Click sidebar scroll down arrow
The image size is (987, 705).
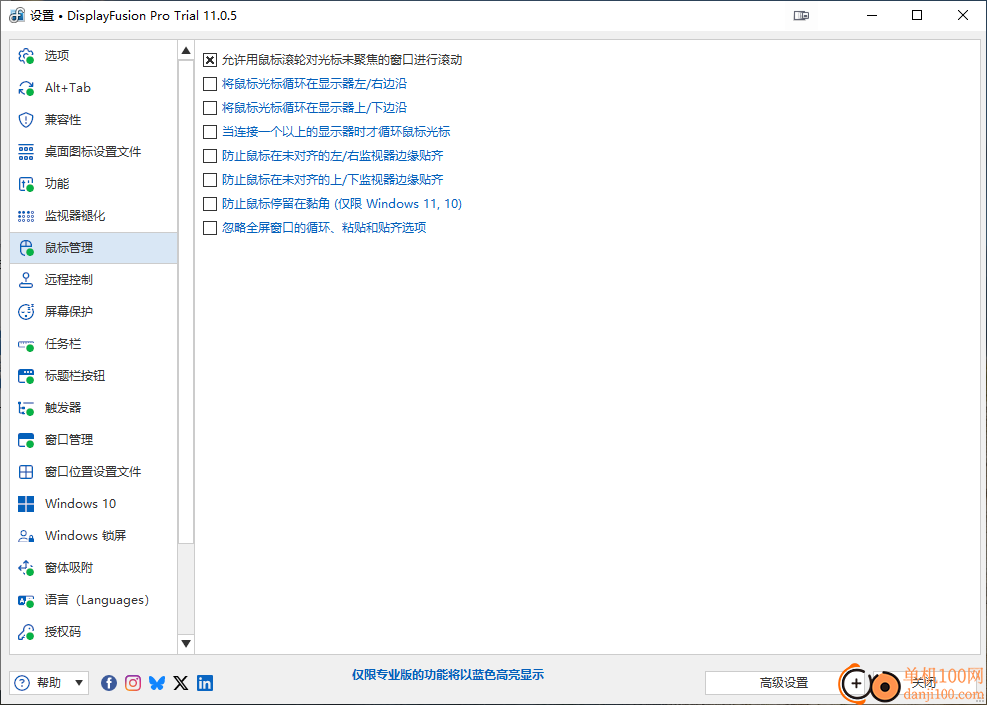pyautogui.click(x=186, y=643)
